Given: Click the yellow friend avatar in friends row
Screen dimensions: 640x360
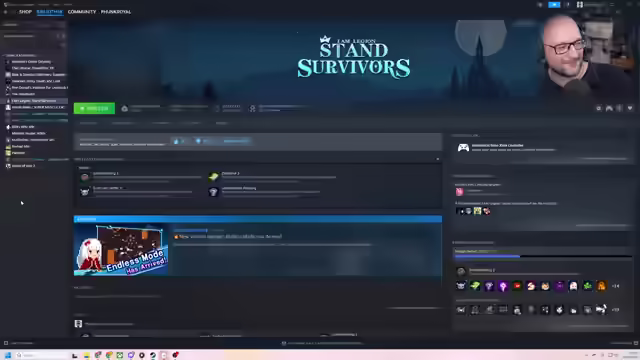Looking at the screenshot, I should 477,211.
